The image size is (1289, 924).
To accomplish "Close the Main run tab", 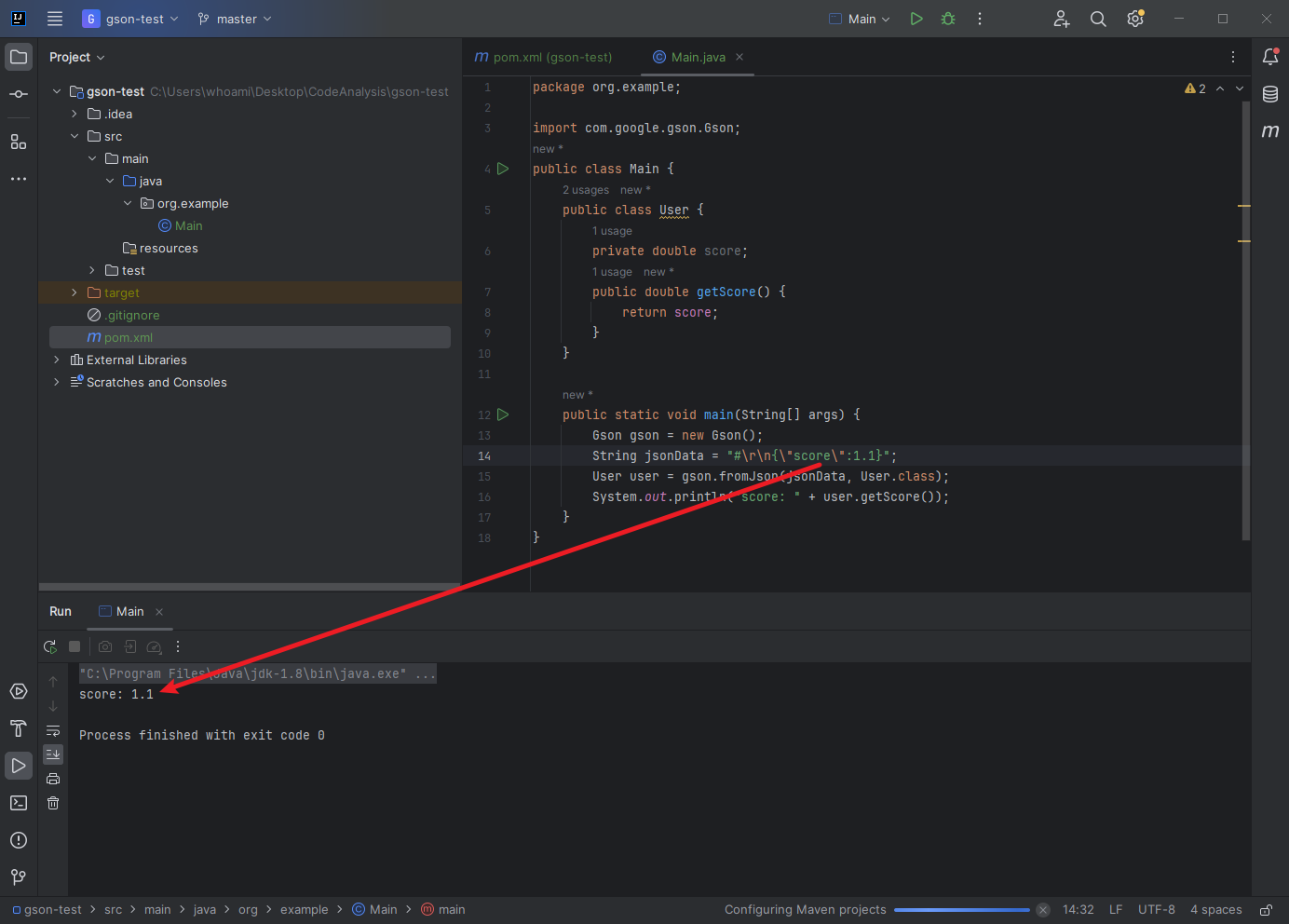I will [159, 612].
